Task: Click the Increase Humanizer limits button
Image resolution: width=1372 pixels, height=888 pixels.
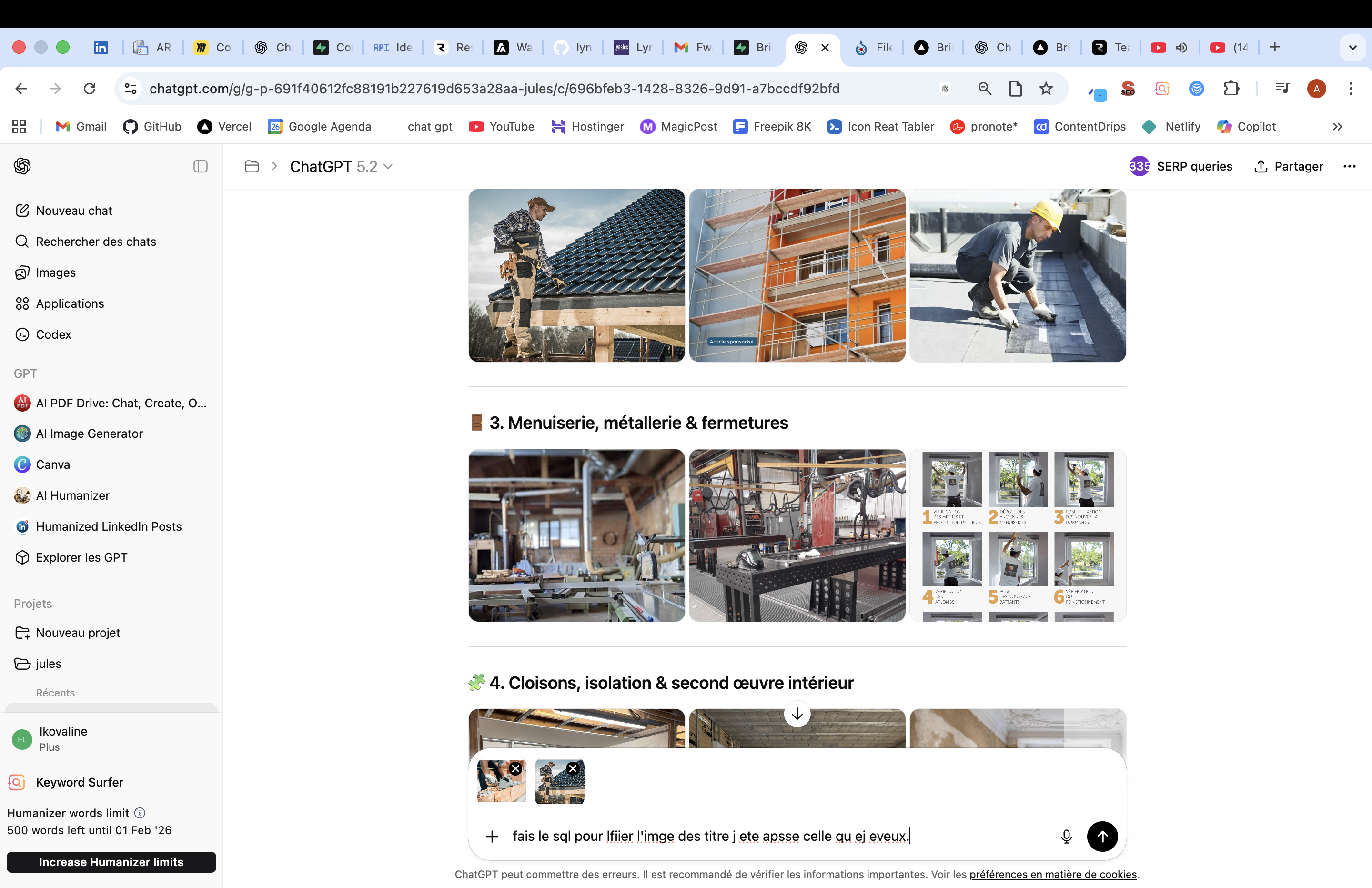Action: click(111, 862)
